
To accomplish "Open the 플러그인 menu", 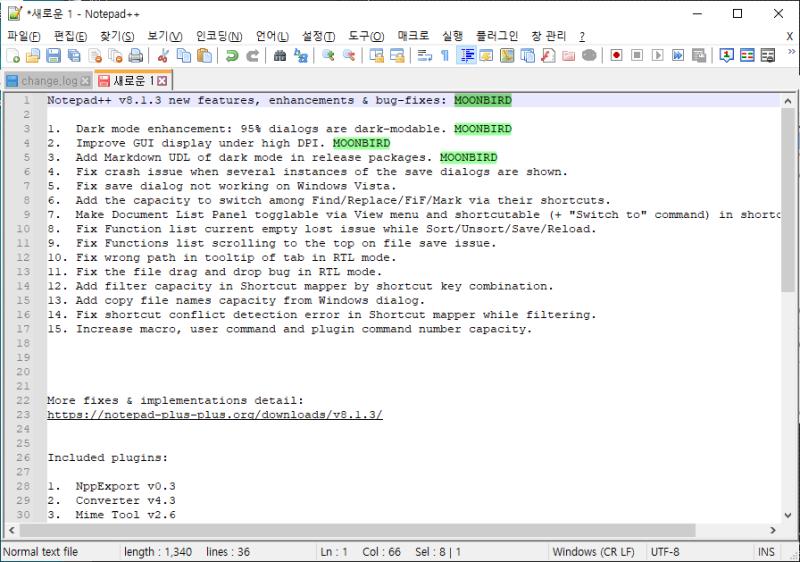I will pos(497,36).
